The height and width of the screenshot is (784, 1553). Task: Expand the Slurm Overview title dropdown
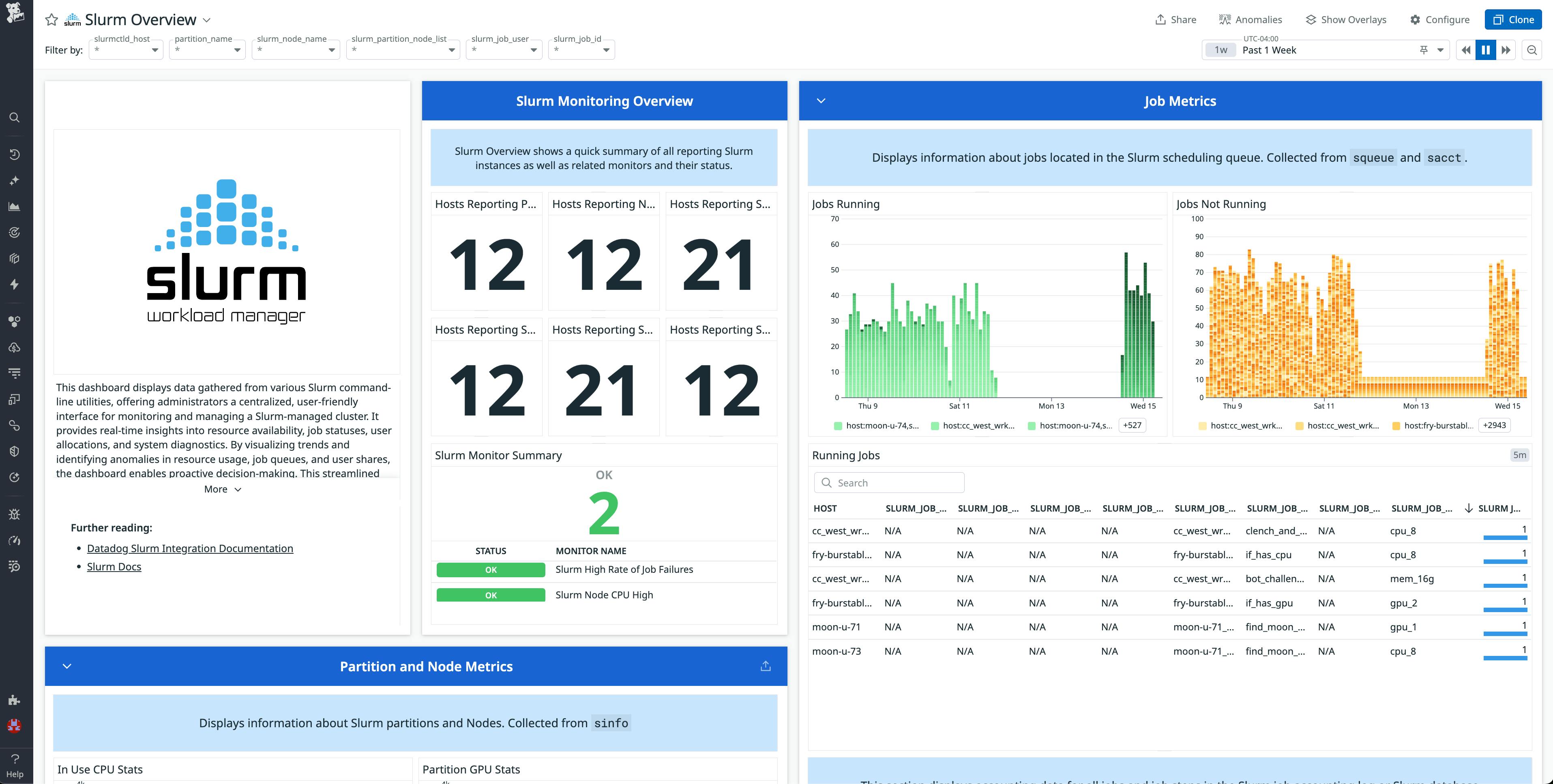(x=206, y=20)
